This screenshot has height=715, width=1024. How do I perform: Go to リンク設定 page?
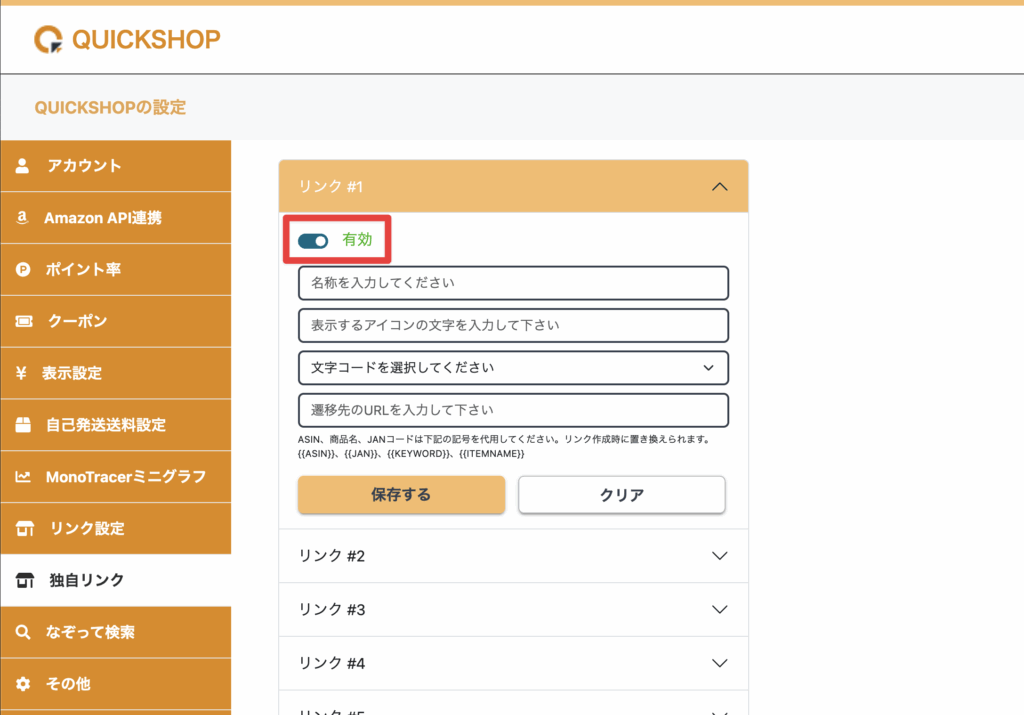click(116, 528)
